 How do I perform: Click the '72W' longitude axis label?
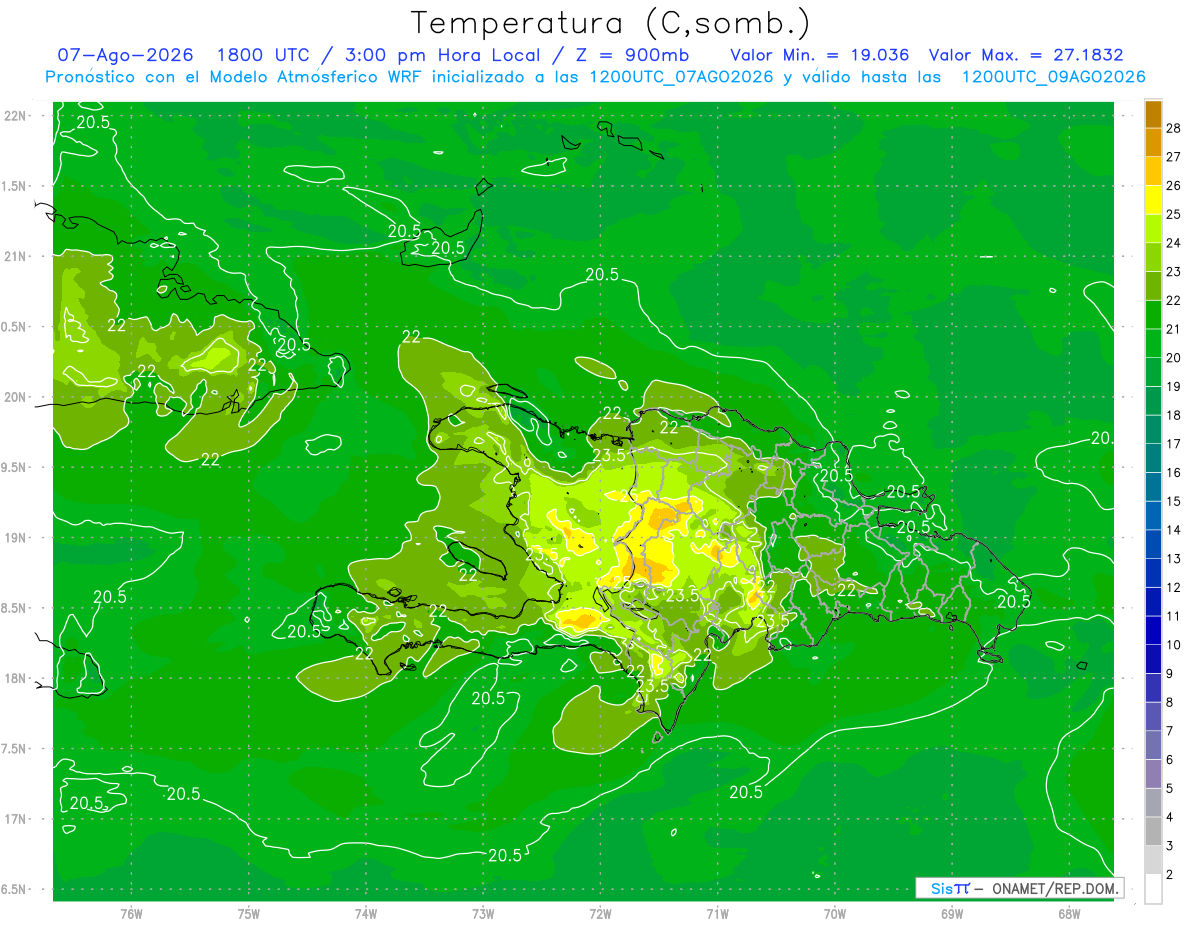600,914
